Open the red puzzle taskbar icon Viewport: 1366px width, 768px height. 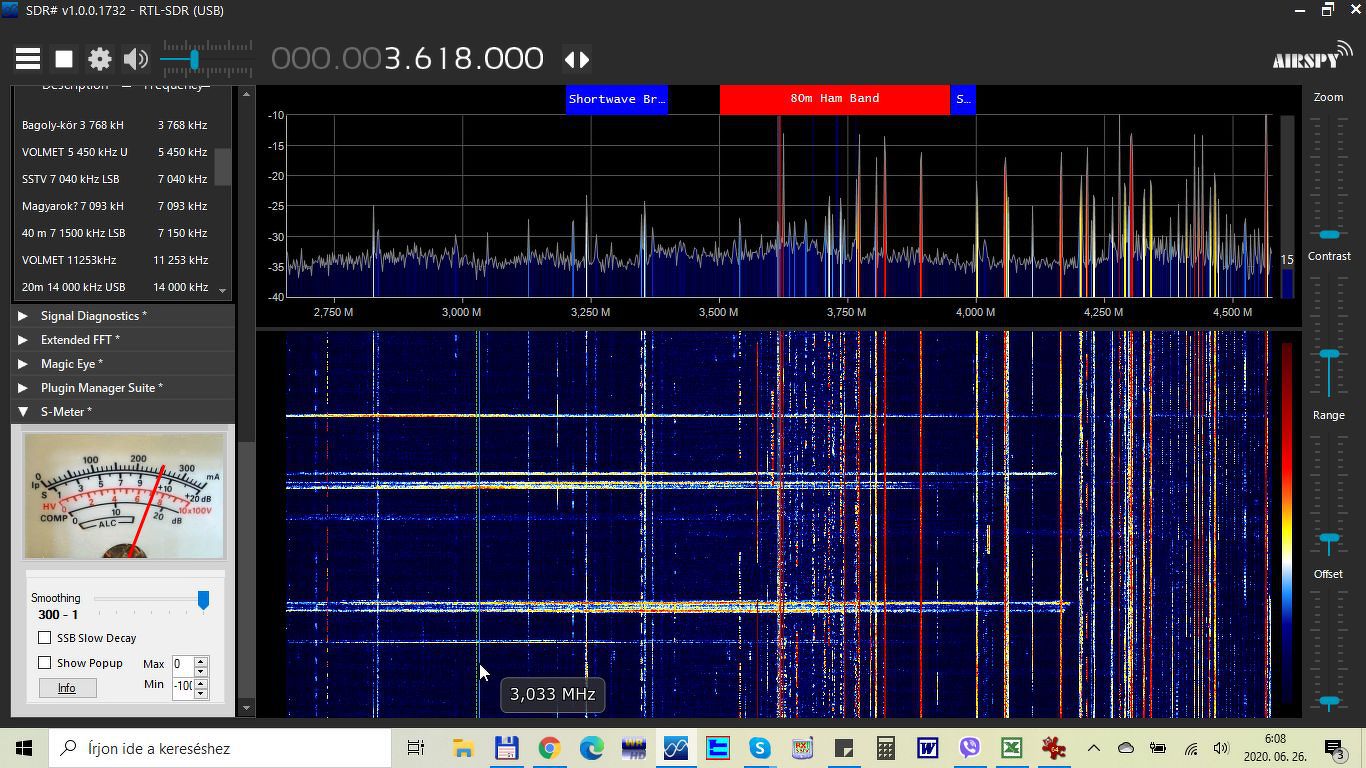click(x=1053, y=748)
